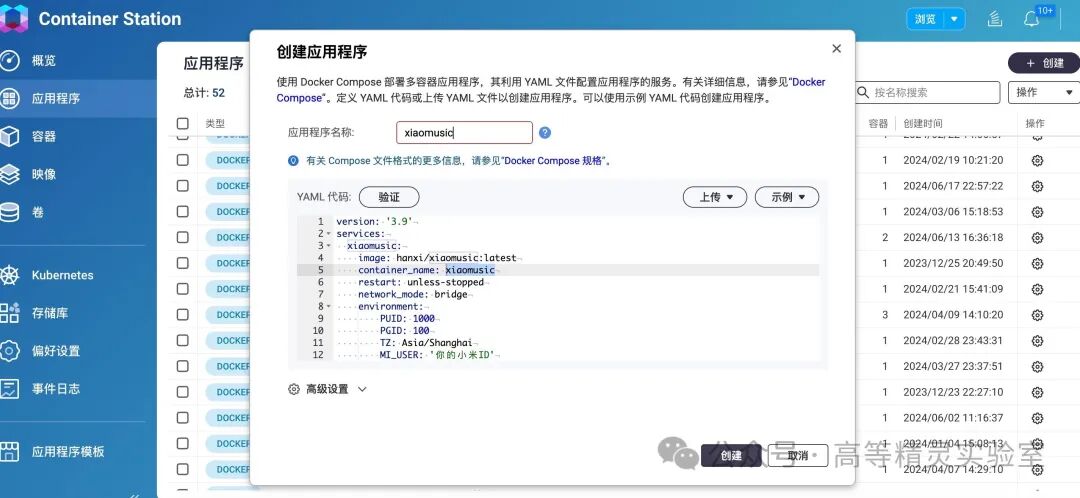Collapse the services fold arrow on line 2
Screen dimensions: 1080x498
329,234
